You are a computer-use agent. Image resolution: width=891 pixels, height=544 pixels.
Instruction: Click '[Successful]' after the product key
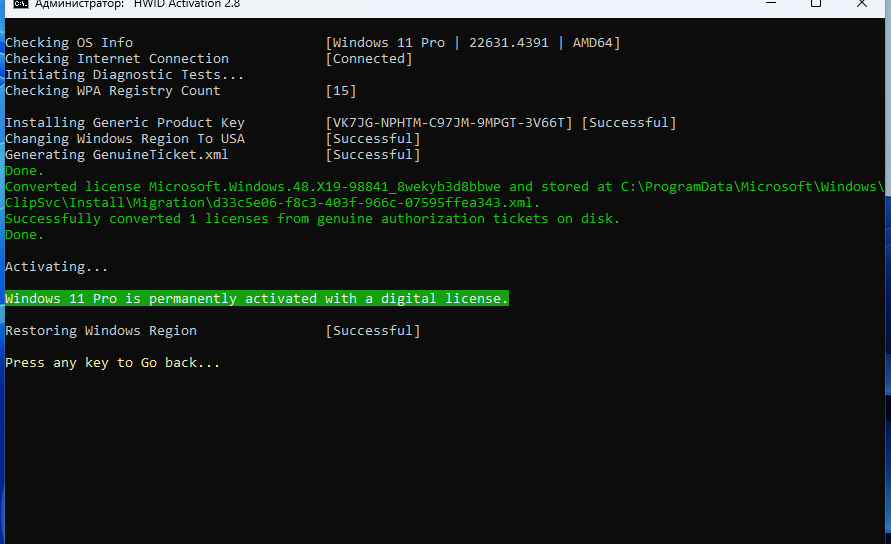629,123
